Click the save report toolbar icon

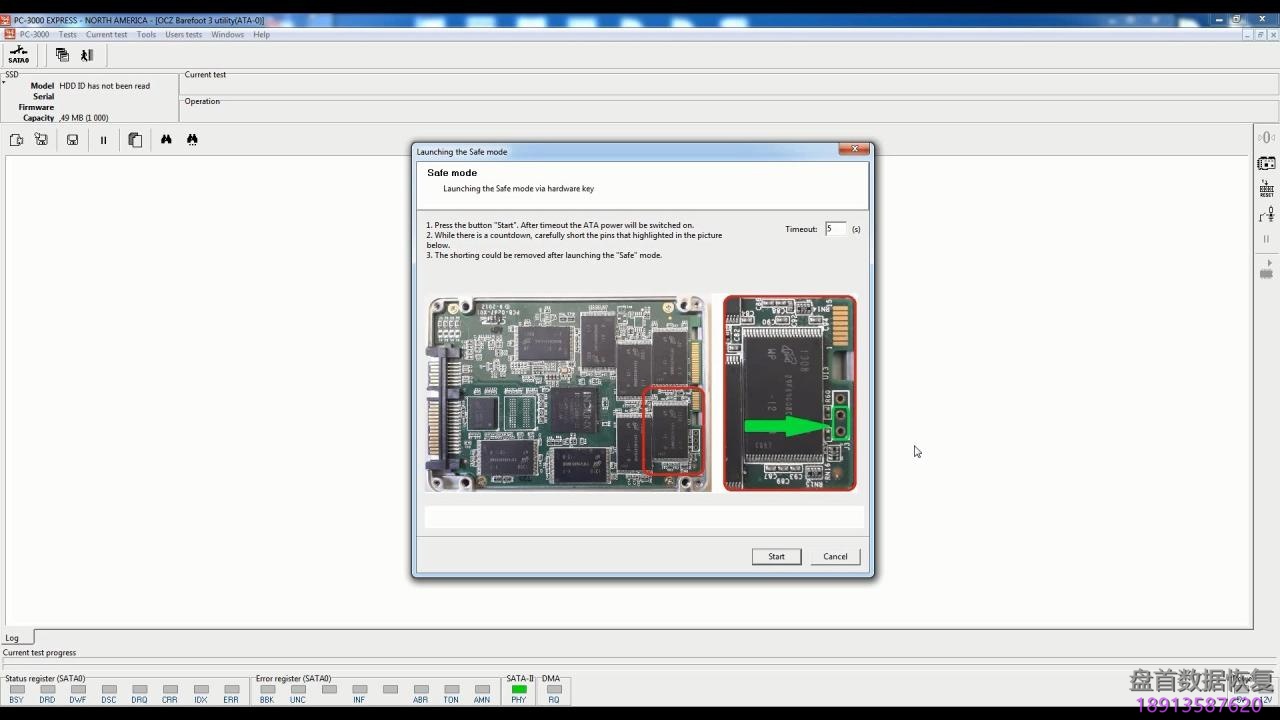coord(72,139)
